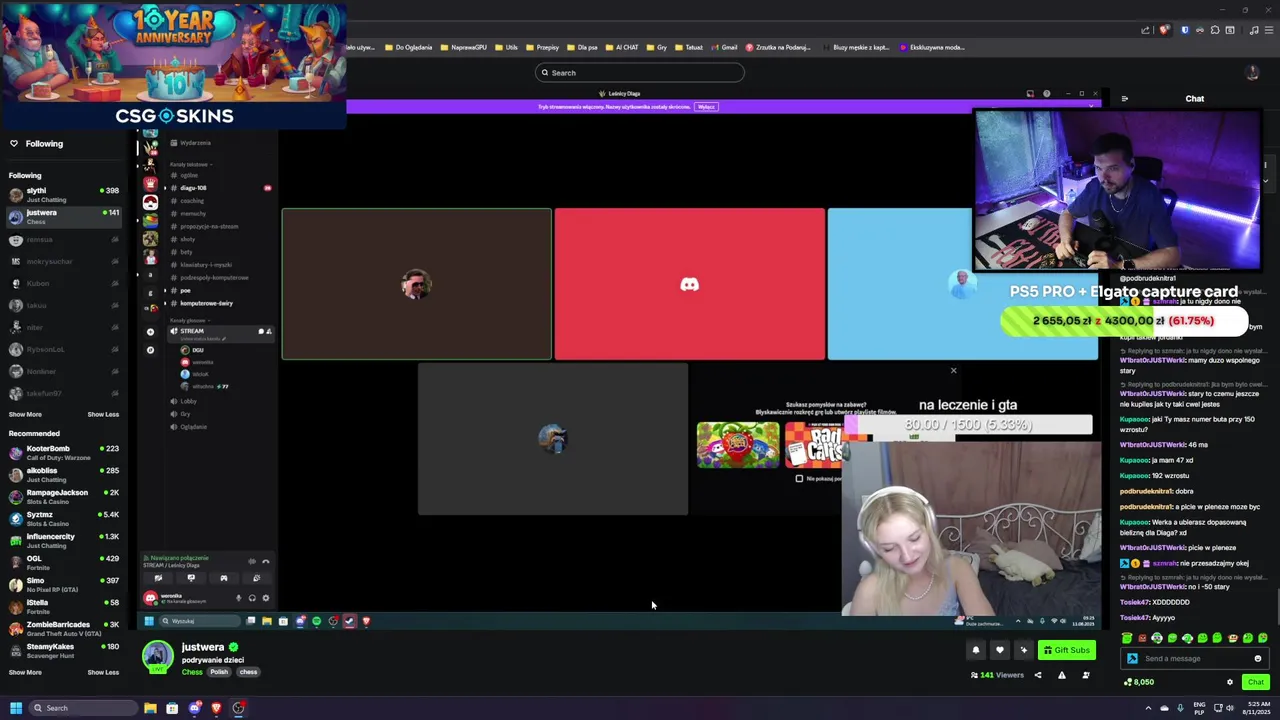Collapse chat panel with arrow icon
Viewport: 1280px width, 720px height.
1125,99
